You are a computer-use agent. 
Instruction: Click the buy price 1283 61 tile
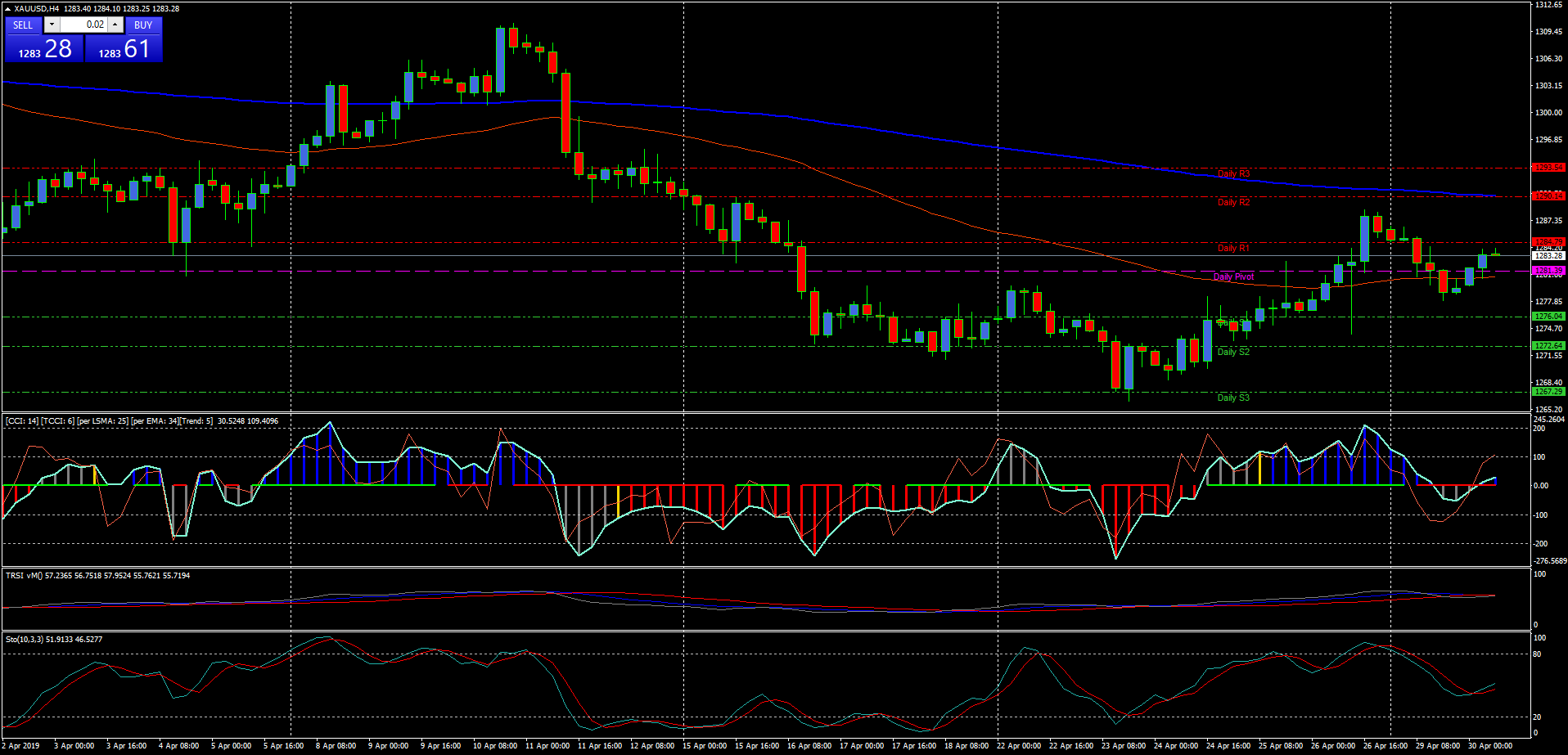(124, 50)
